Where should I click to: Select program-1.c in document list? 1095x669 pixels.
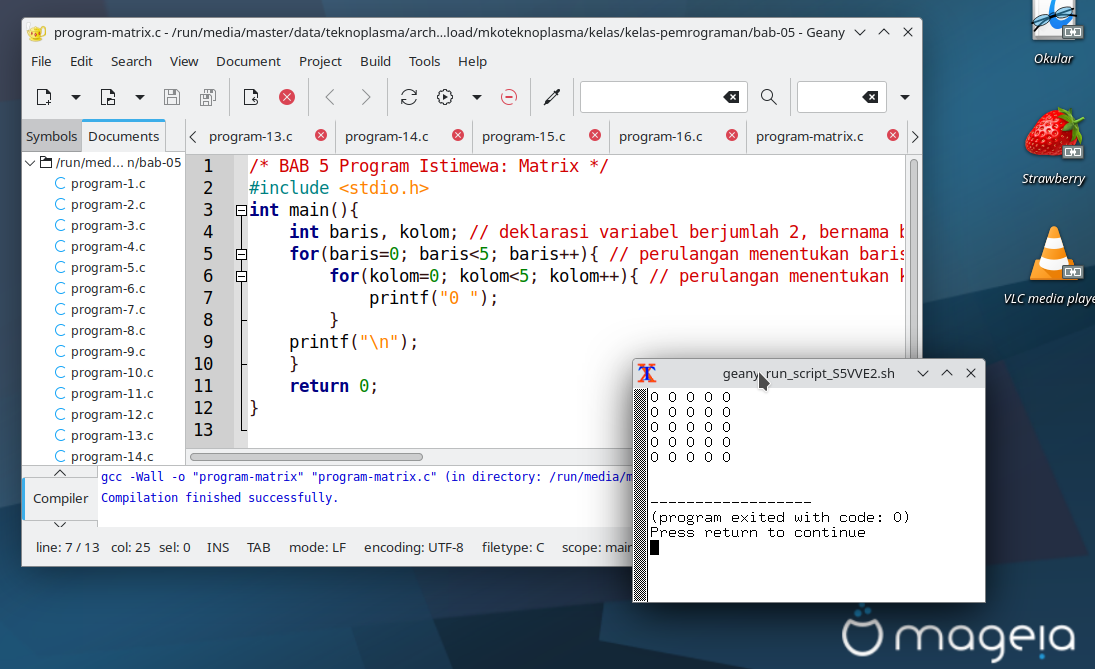point(108,184)
